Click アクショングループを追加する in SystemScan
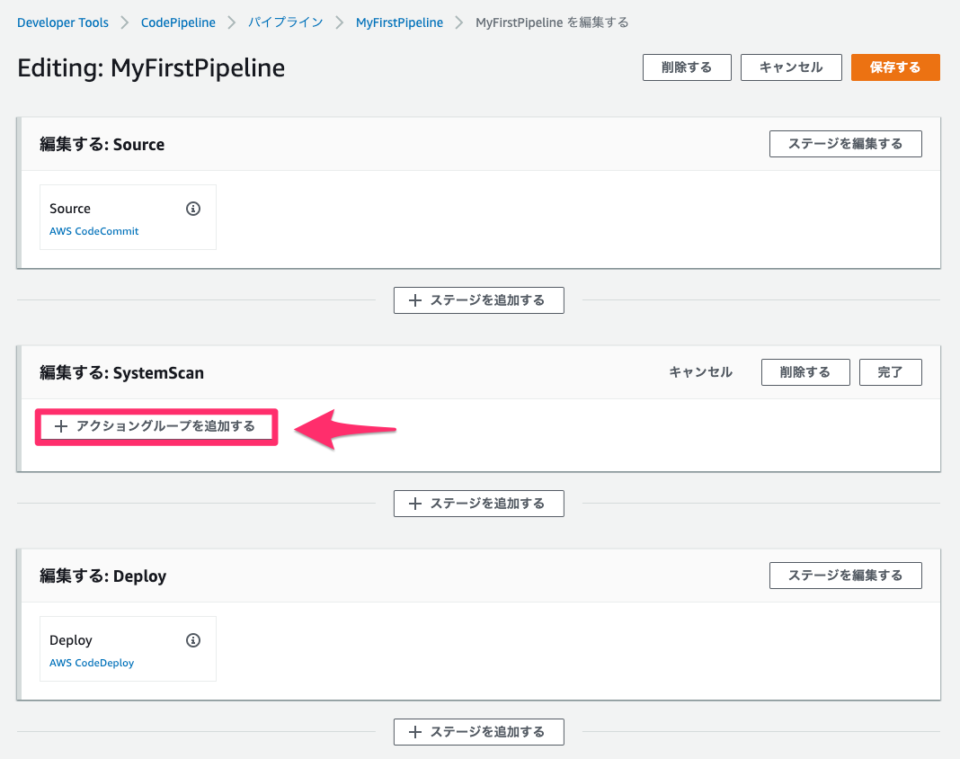The width and height of the screenshot is (960, 759). coord(156,426)
